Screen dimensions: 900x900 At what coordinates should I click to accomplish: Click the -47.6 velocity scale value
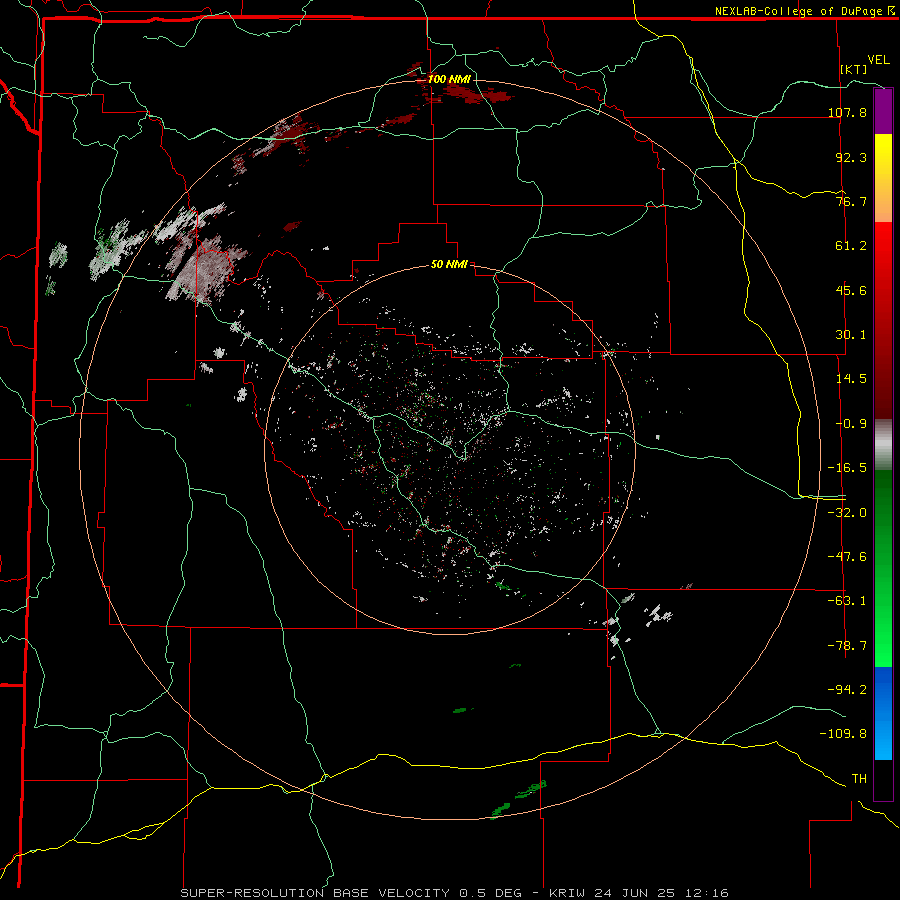[847, 557]
